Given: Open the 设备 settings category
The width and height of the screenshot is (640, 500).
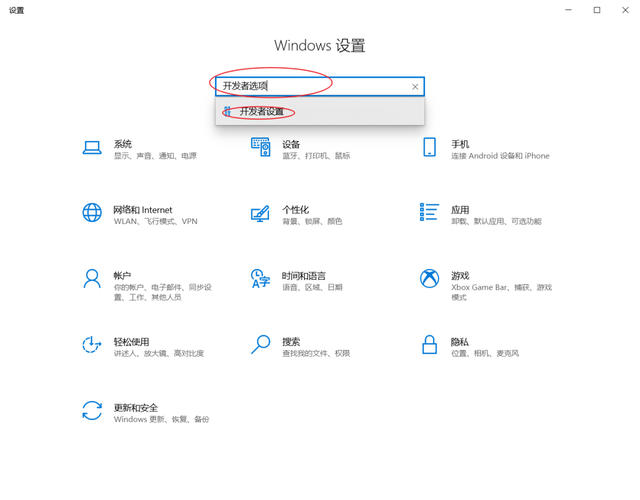Looking at the screenshot, I should click(x=291, y=144).
